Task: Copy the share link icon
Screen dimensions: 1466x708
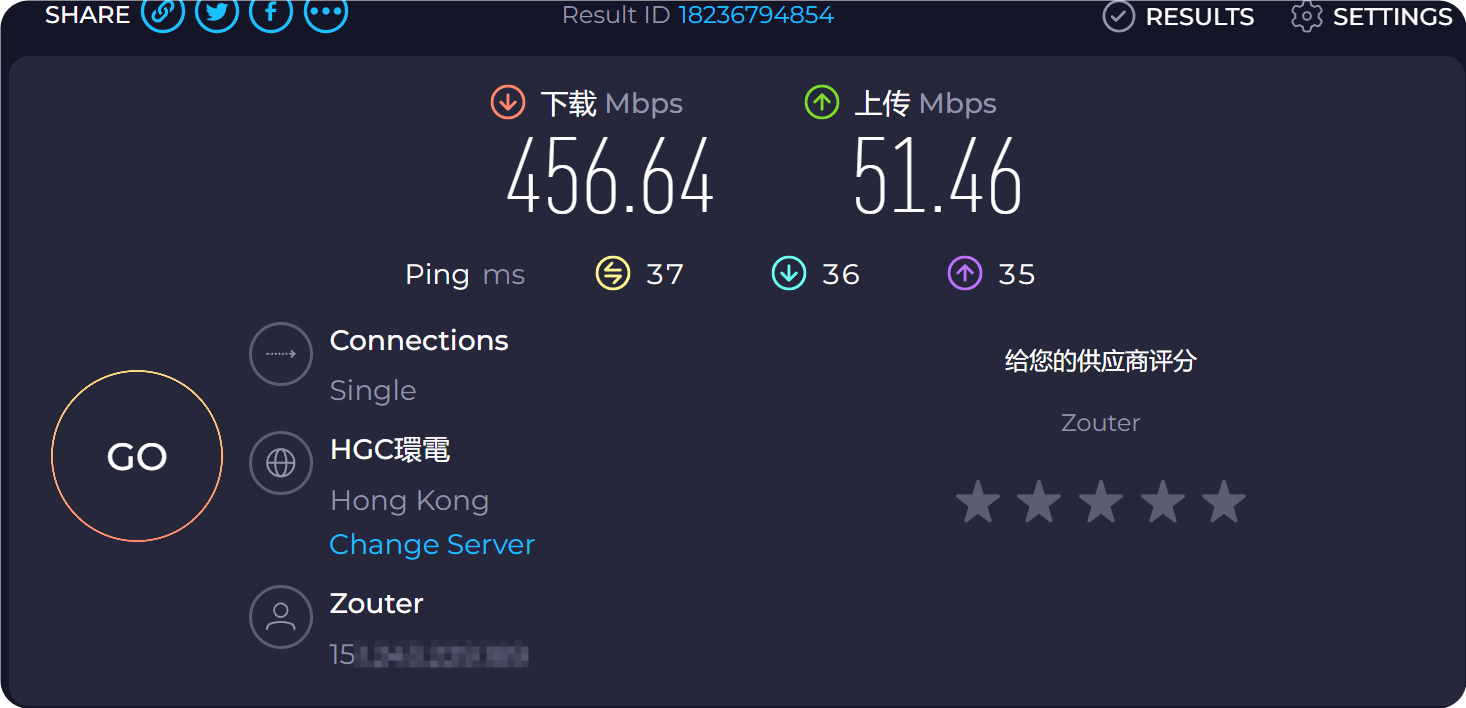Action: pos(163,14)
